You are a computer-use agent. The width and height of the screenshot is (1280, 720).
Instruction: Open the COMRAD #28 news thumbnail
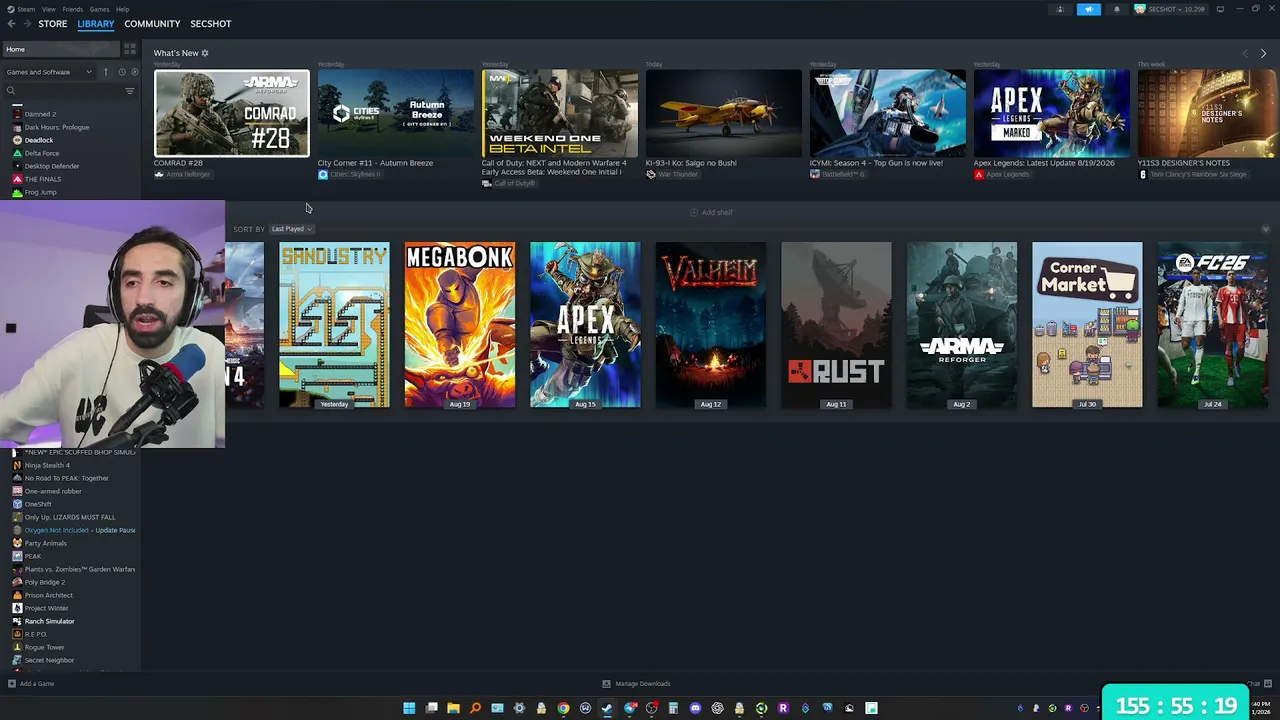click(x=232, y=113)
